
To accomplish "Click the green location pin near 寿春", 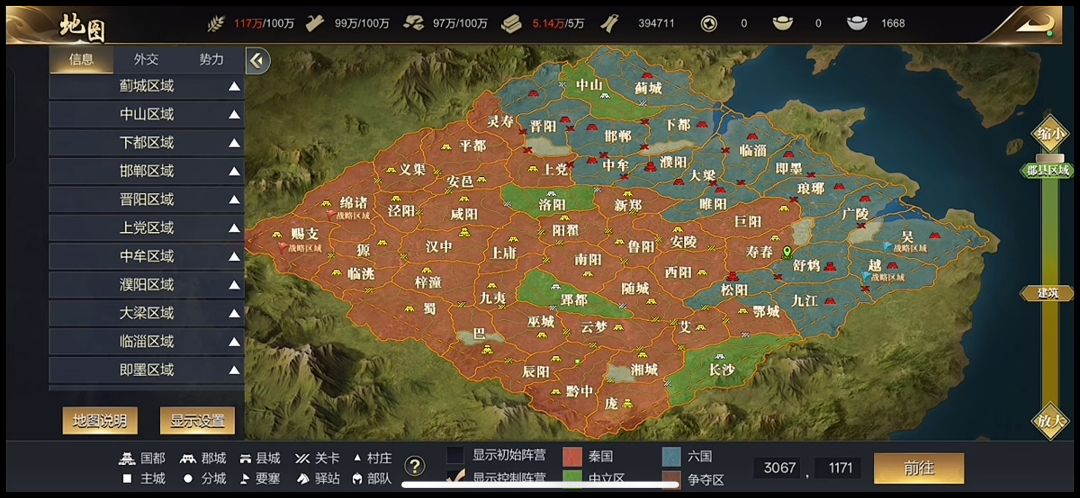I will pos(788,253).
